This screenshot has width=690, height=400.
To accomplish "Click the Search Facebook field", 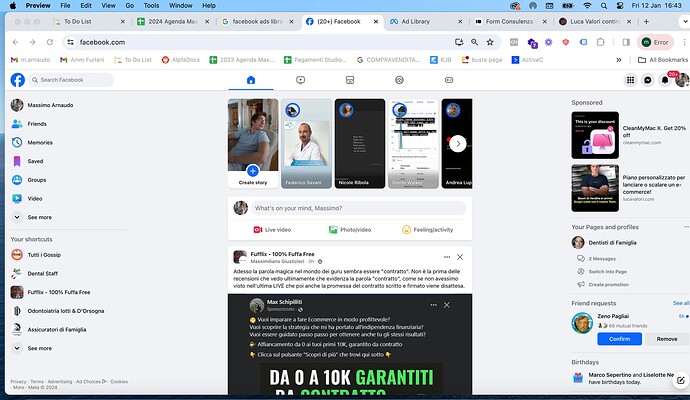I will (71, 80).
